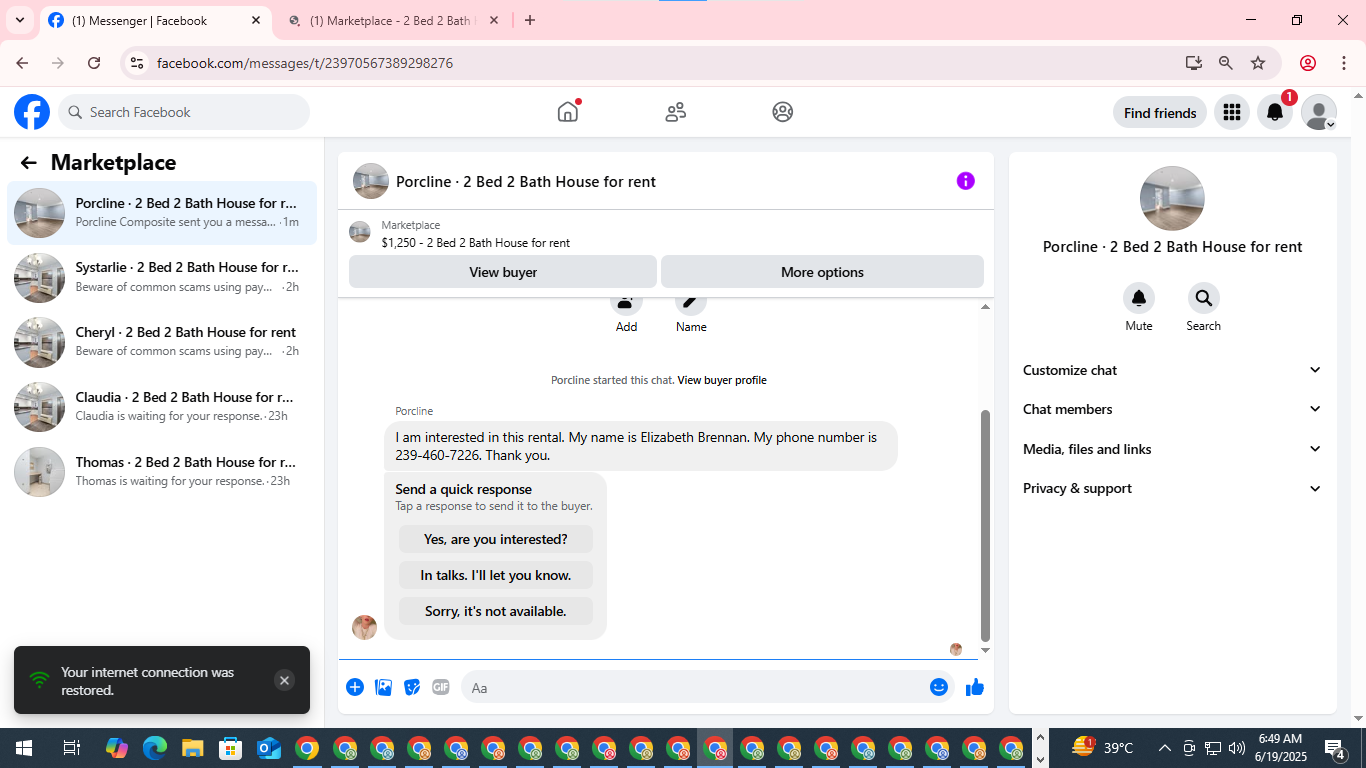This screenshot has width=1366, height=768.
Task: Open the View buyer profile link
Action: click(722, 380)
